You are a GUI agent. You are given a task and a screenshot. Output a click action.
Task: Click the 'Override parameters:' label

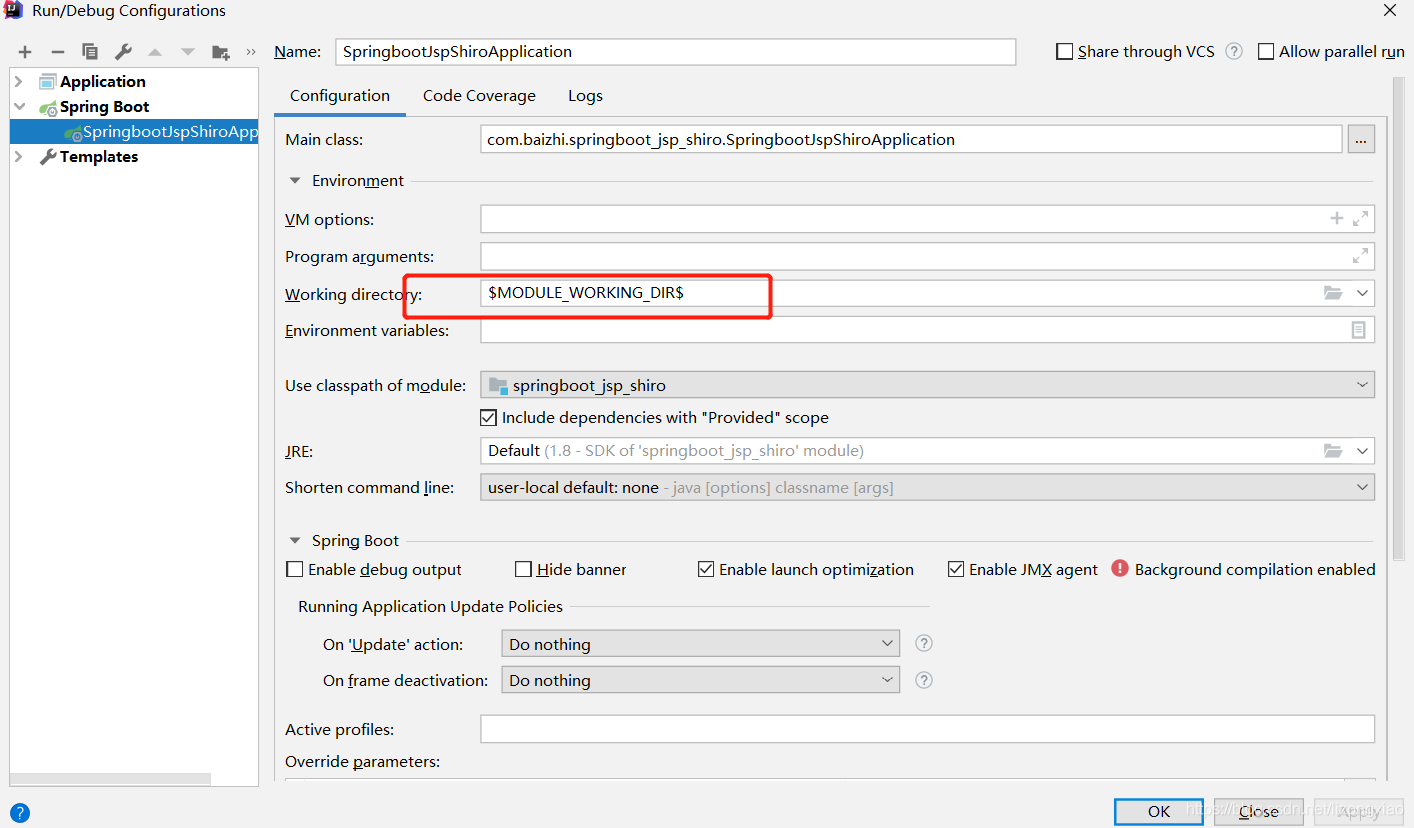click(x=363, y=762)
